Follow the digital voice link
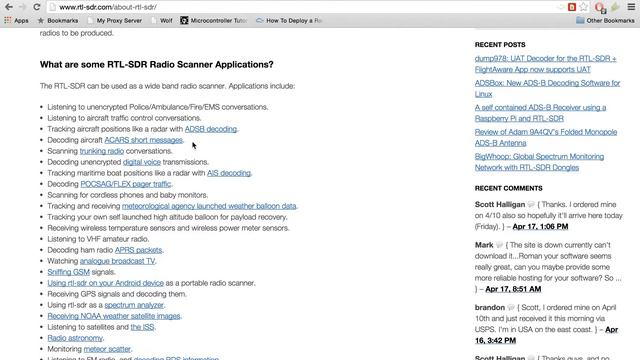Viewport: 640px width, 360px height. click(x=142, y=162)
